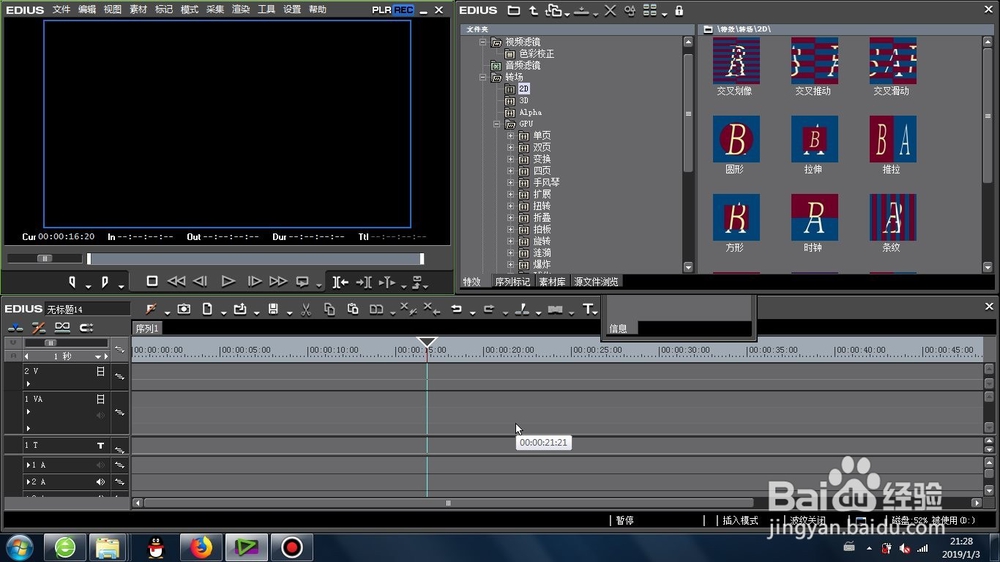
Task: Expand the 手风琴 folder
Action: pyautogui.click(x=510, y=182)
